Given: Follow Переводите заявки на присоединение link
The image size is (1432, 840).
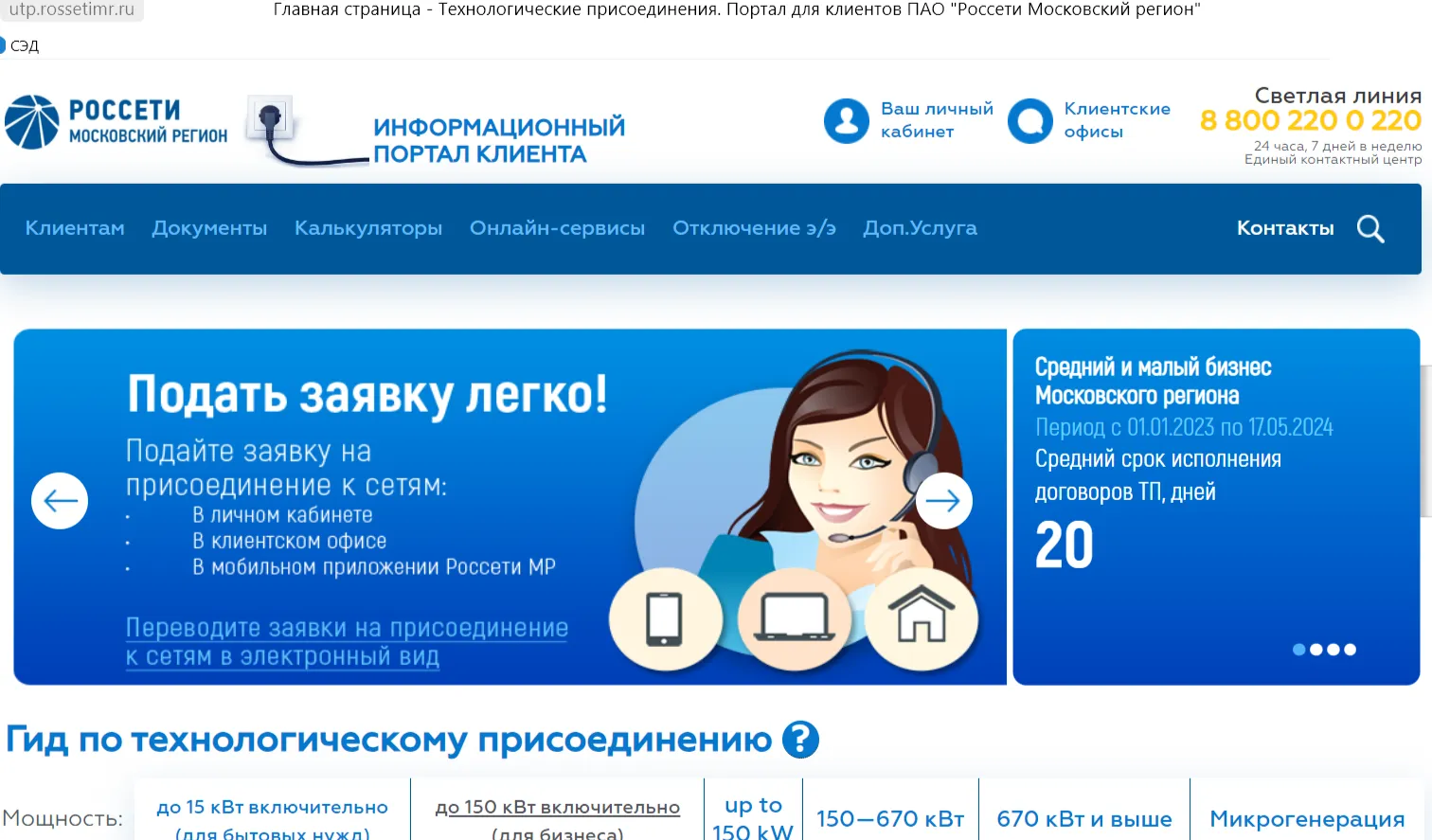Looking at the screenshot, I should (347, 641).
